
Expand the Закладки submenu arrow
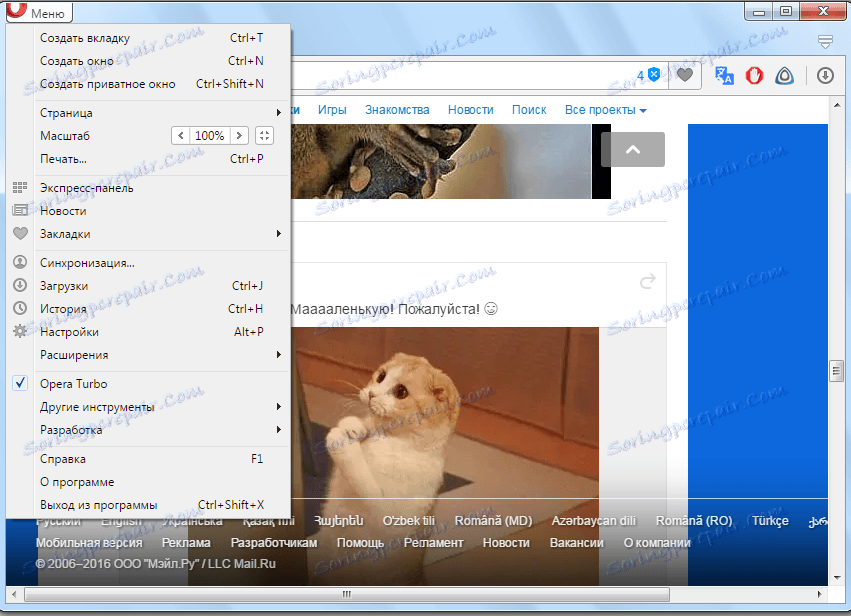click(x=278, y=233)
